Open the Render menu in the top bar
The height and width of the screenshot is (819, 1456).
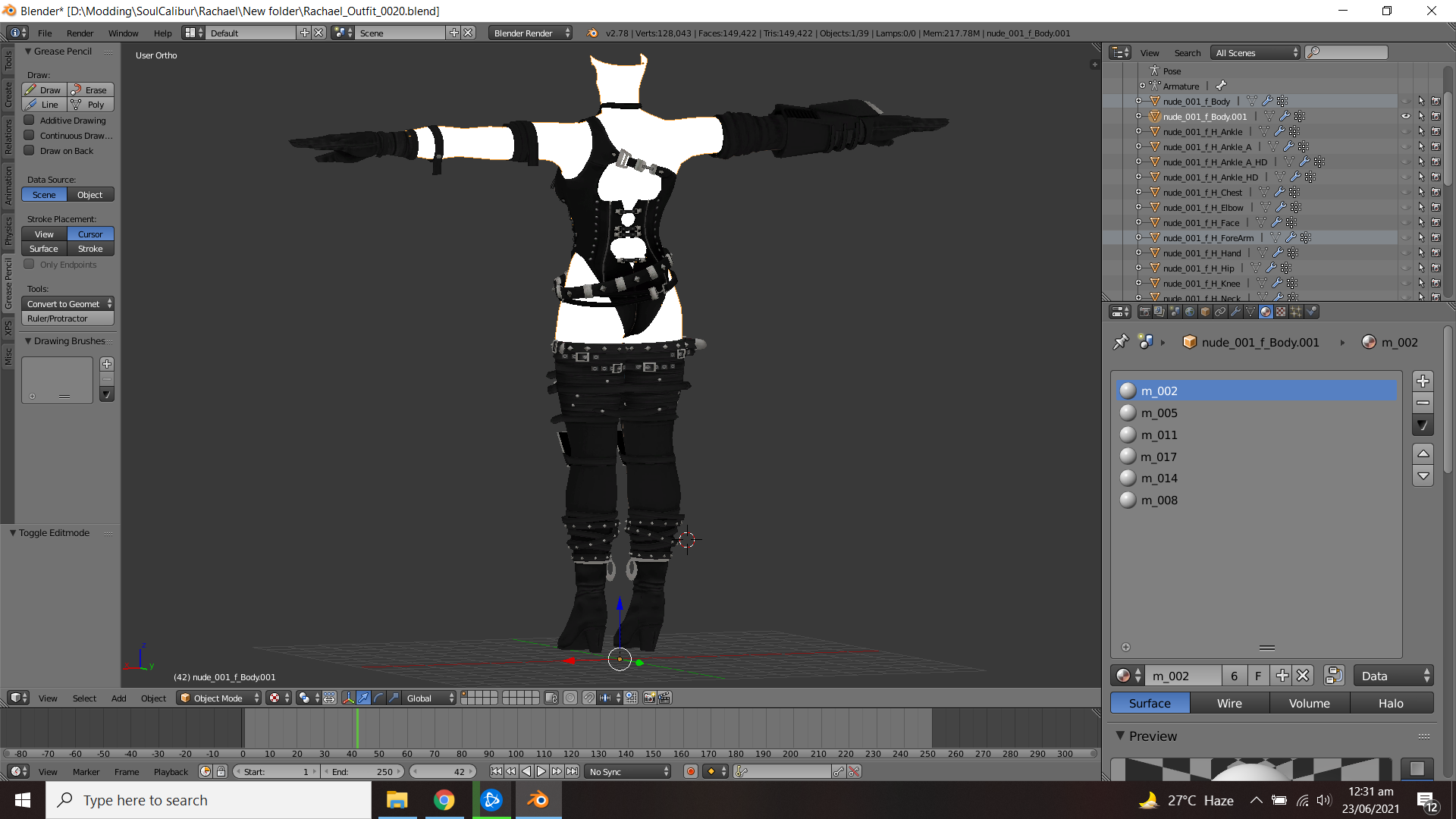click(80, 33)
